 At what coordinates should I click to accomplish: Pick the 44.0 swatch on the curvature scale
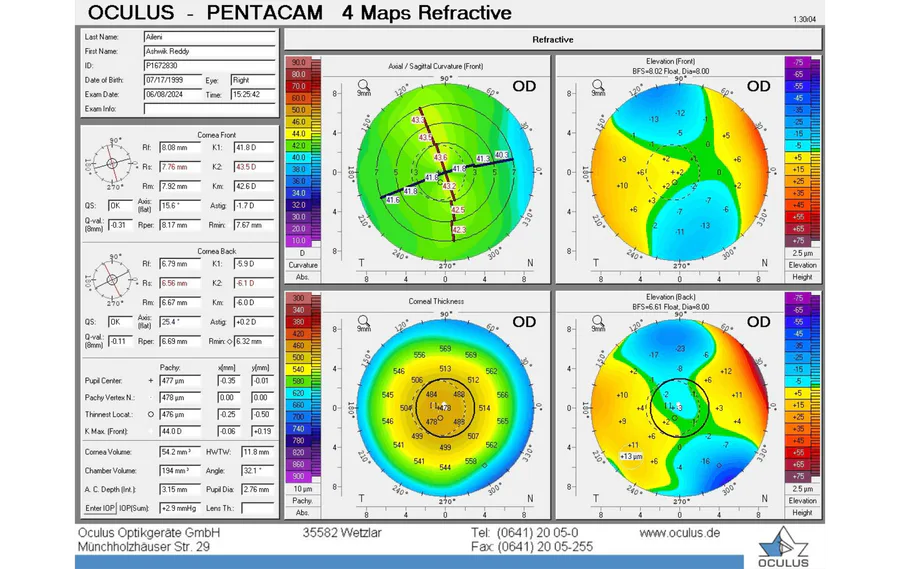(298, 133)
